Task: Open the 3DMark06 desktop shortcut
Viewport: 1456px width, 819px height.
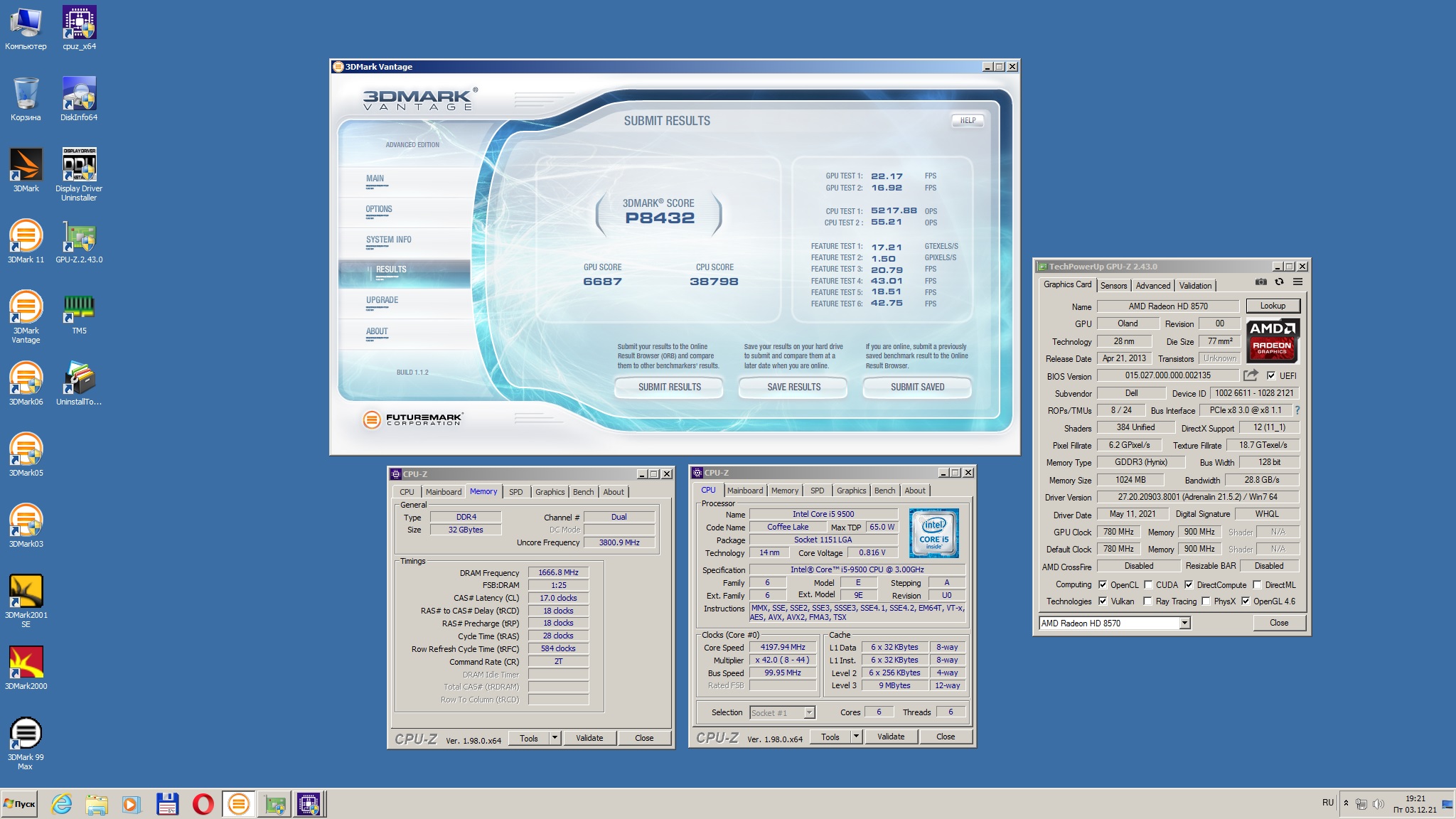Action: tap(26, 384)
